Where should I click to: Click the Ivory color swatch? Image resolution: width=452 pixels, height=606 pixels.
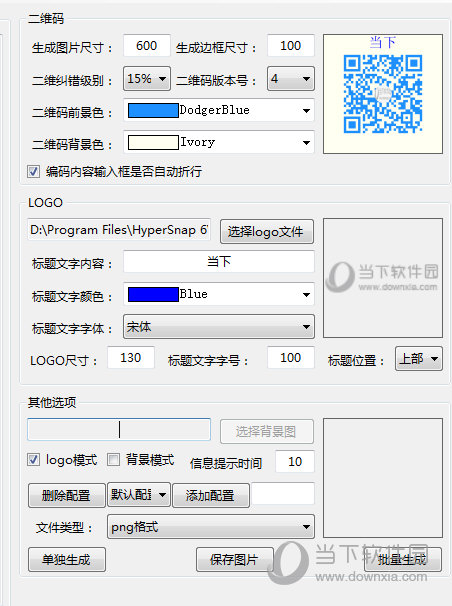pos(153,142)
